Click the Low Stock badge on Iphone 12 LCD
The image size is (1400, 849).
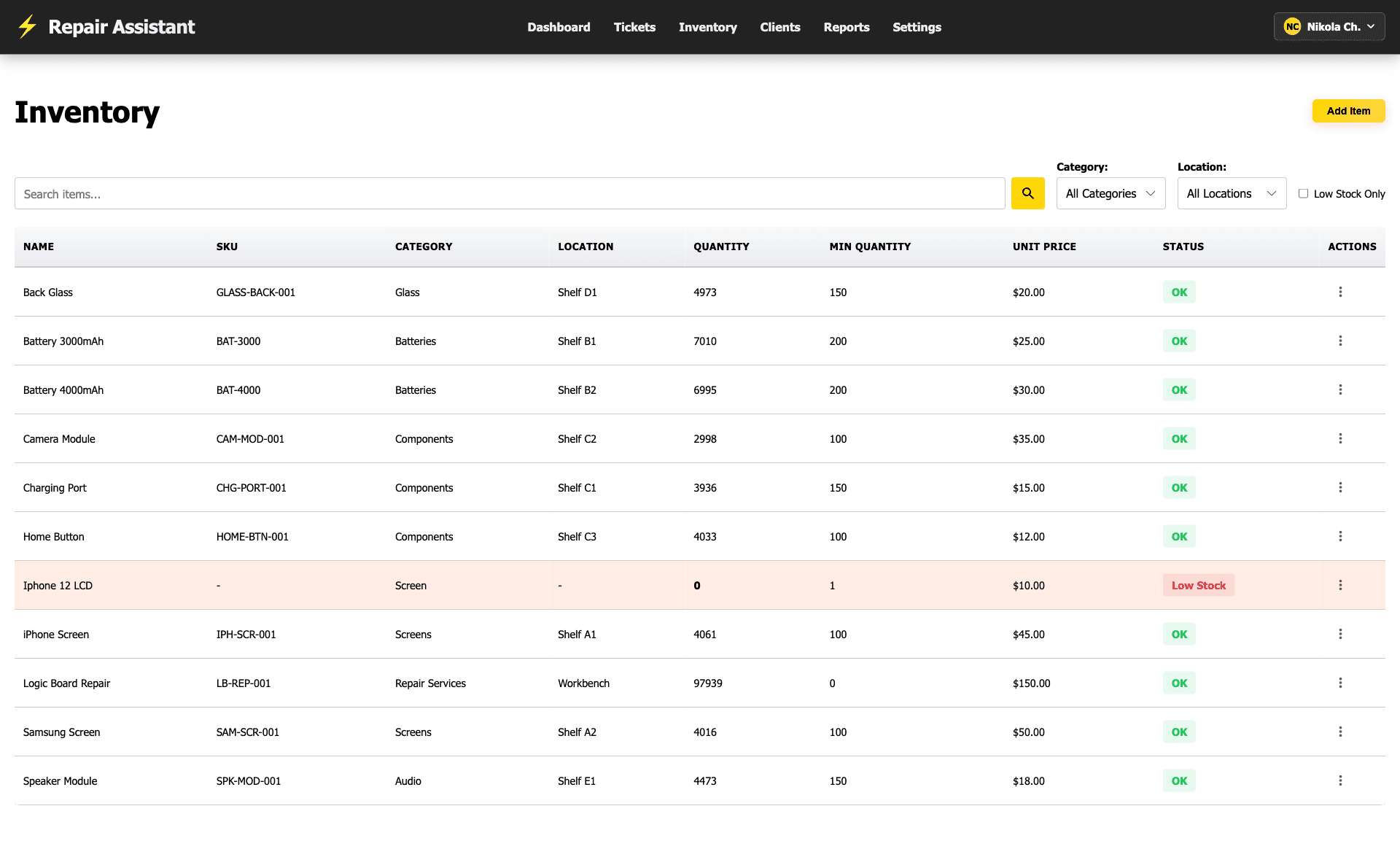coord(1198,585)
